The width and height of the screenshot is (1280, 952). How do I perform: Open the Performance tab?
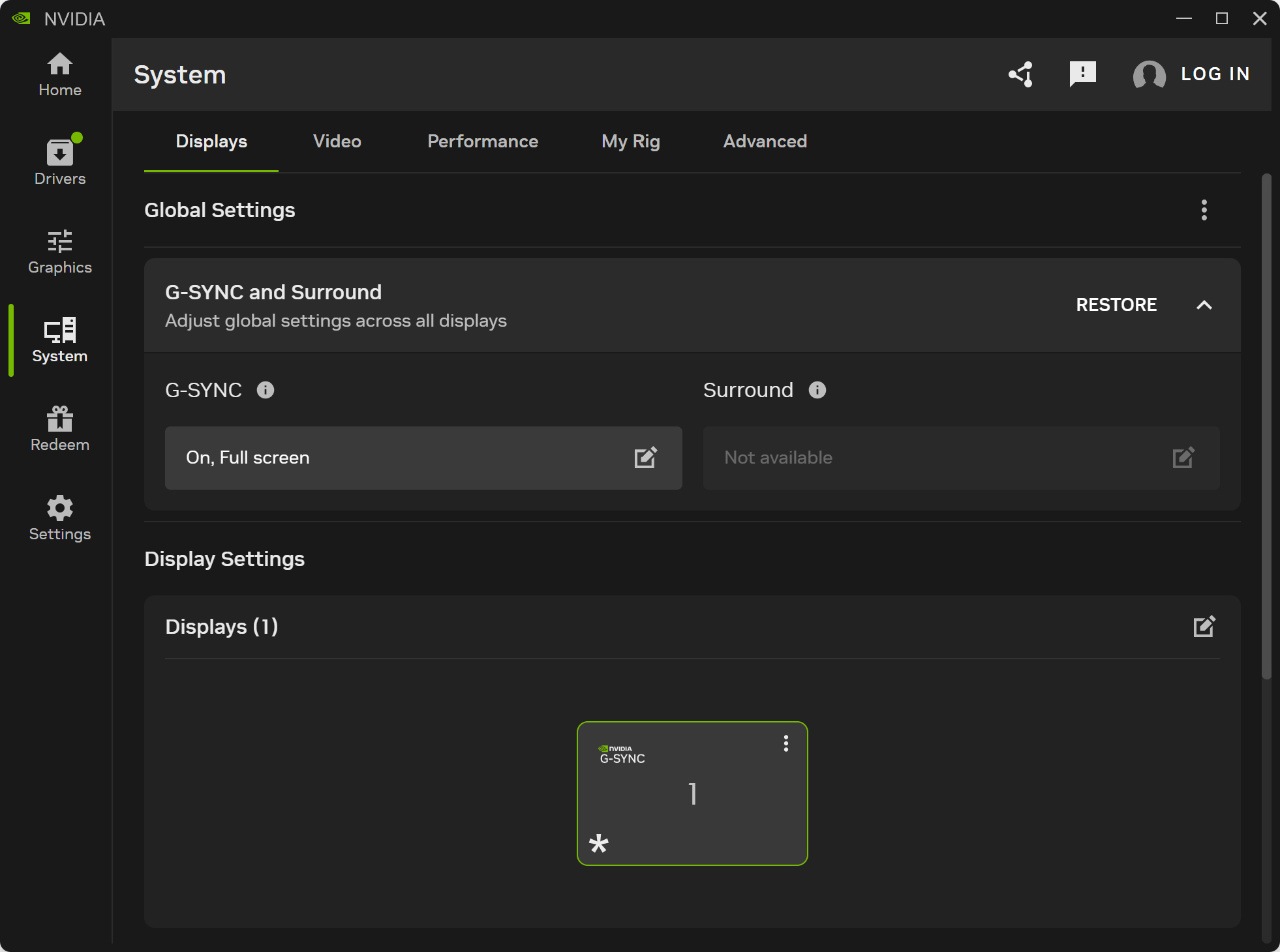483,141
